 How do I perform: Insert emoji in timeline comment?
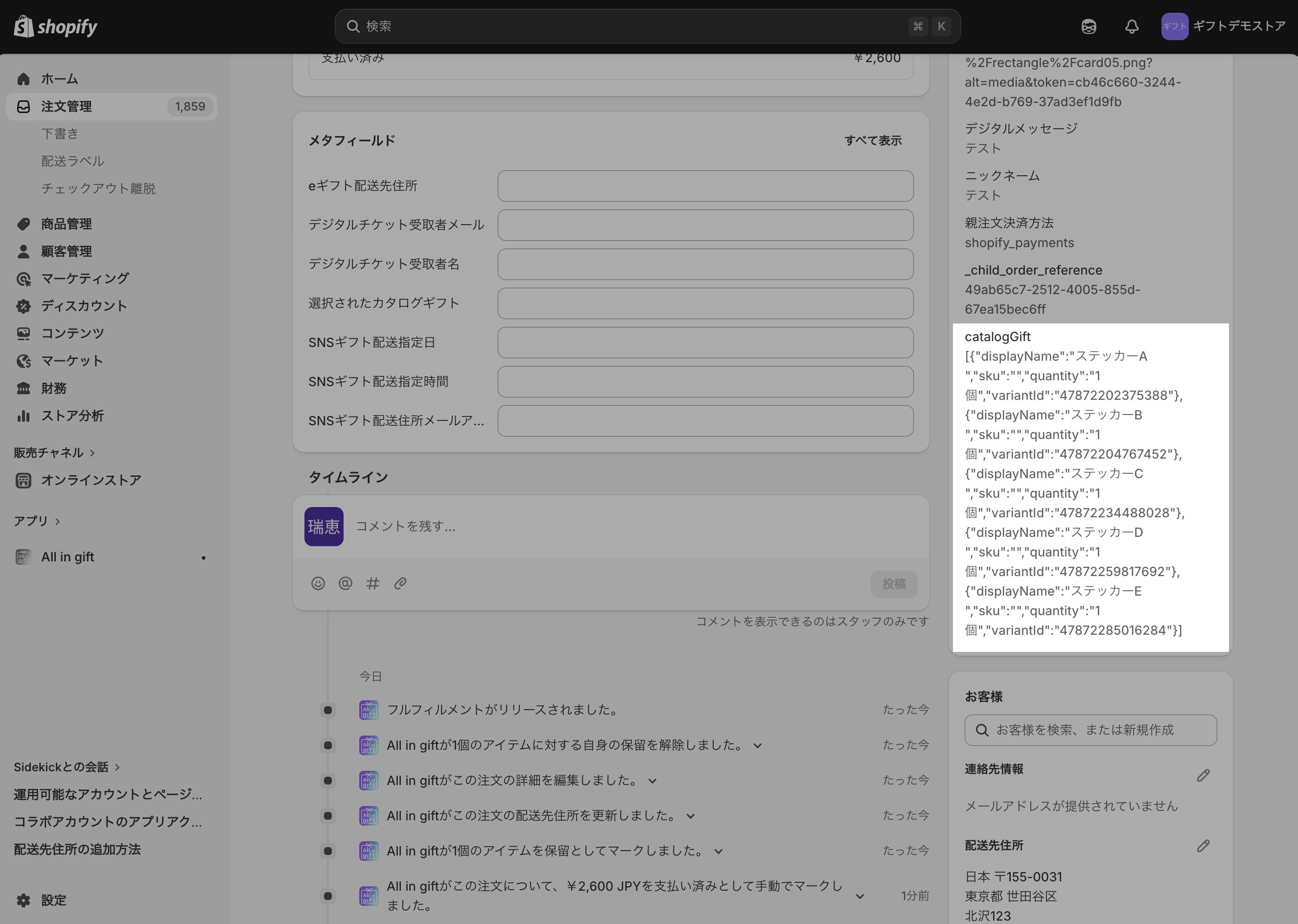pyautogui.click(x=318, y=583)
